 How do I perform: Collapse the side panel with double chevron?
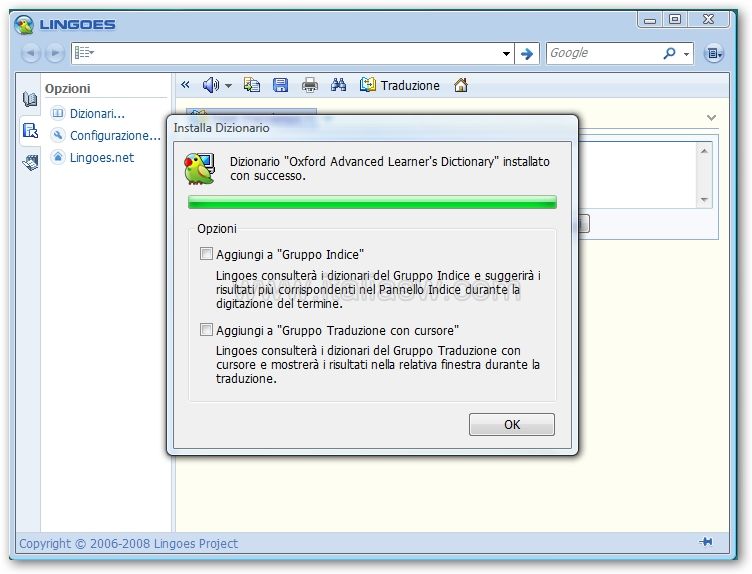pyautogui.click(x=185, y=85)
